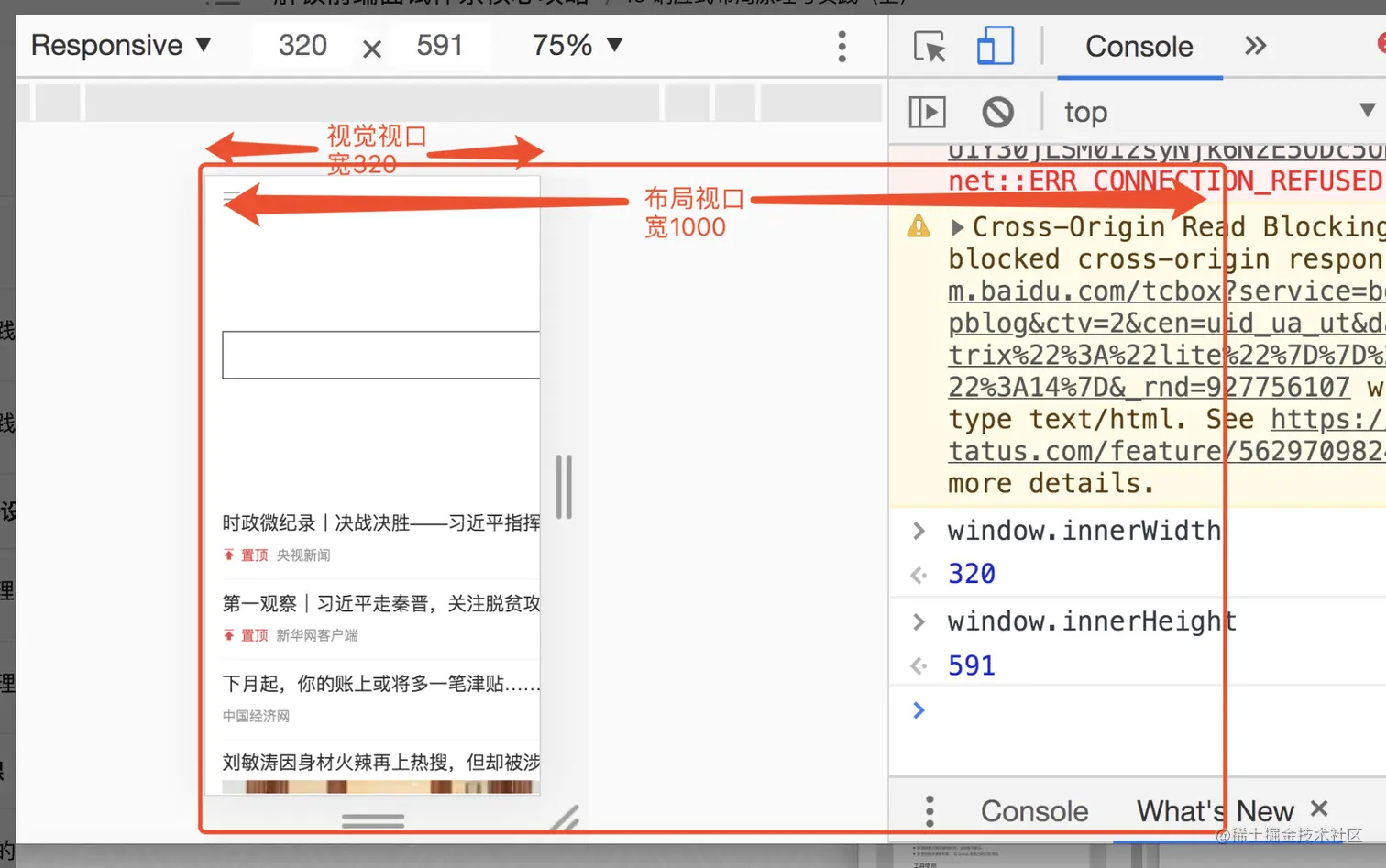Image resolution: width=1386 pixels, height=868 pixels.
Task: Click the red 置顶 badge on 时政微纪录
Action: pyautogui.click(x=246, y=555)
